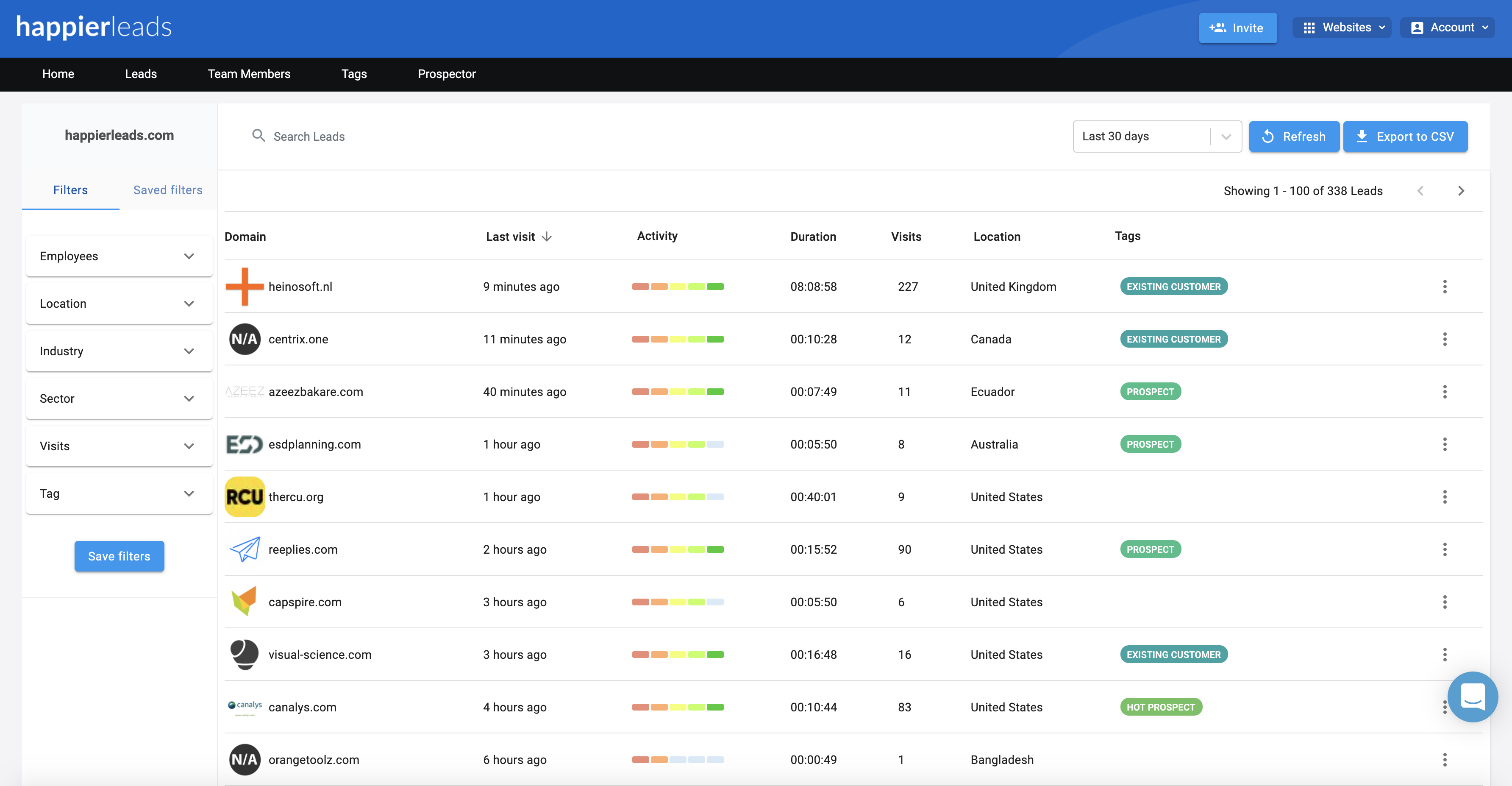
Task: Expand the Sector filter
Action: tap(119, 399)
